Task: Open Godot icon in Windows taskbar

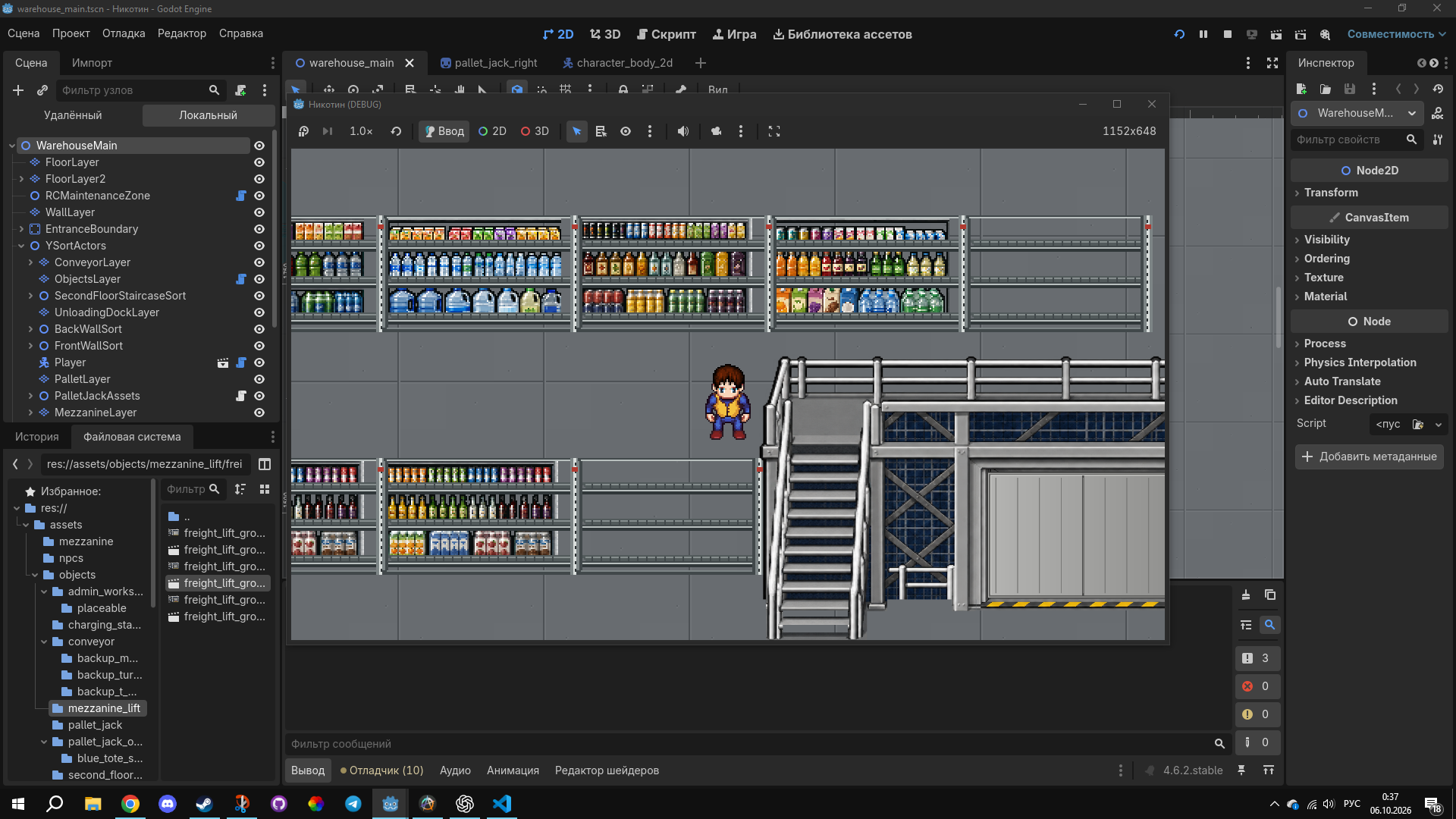Action: point(390,804)
